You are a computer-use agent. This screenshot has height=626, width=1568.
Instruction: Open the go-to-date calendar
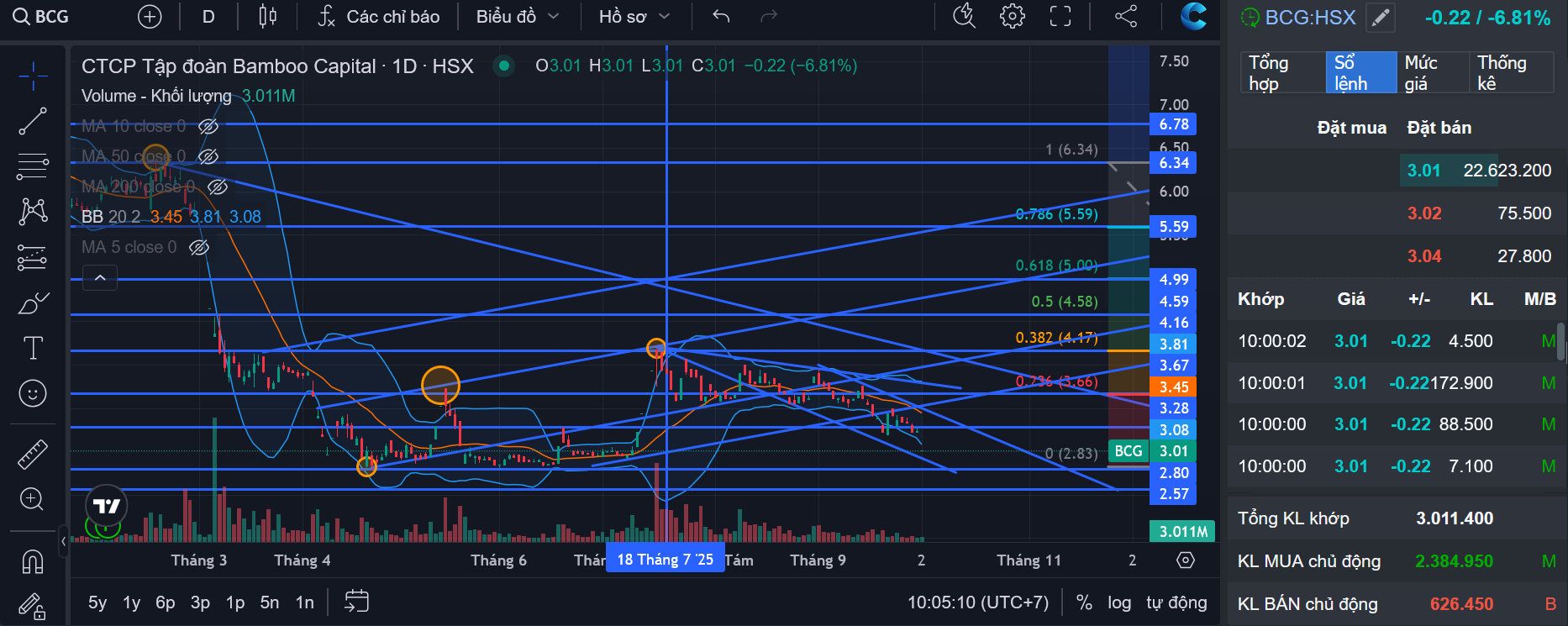(357, 602)
